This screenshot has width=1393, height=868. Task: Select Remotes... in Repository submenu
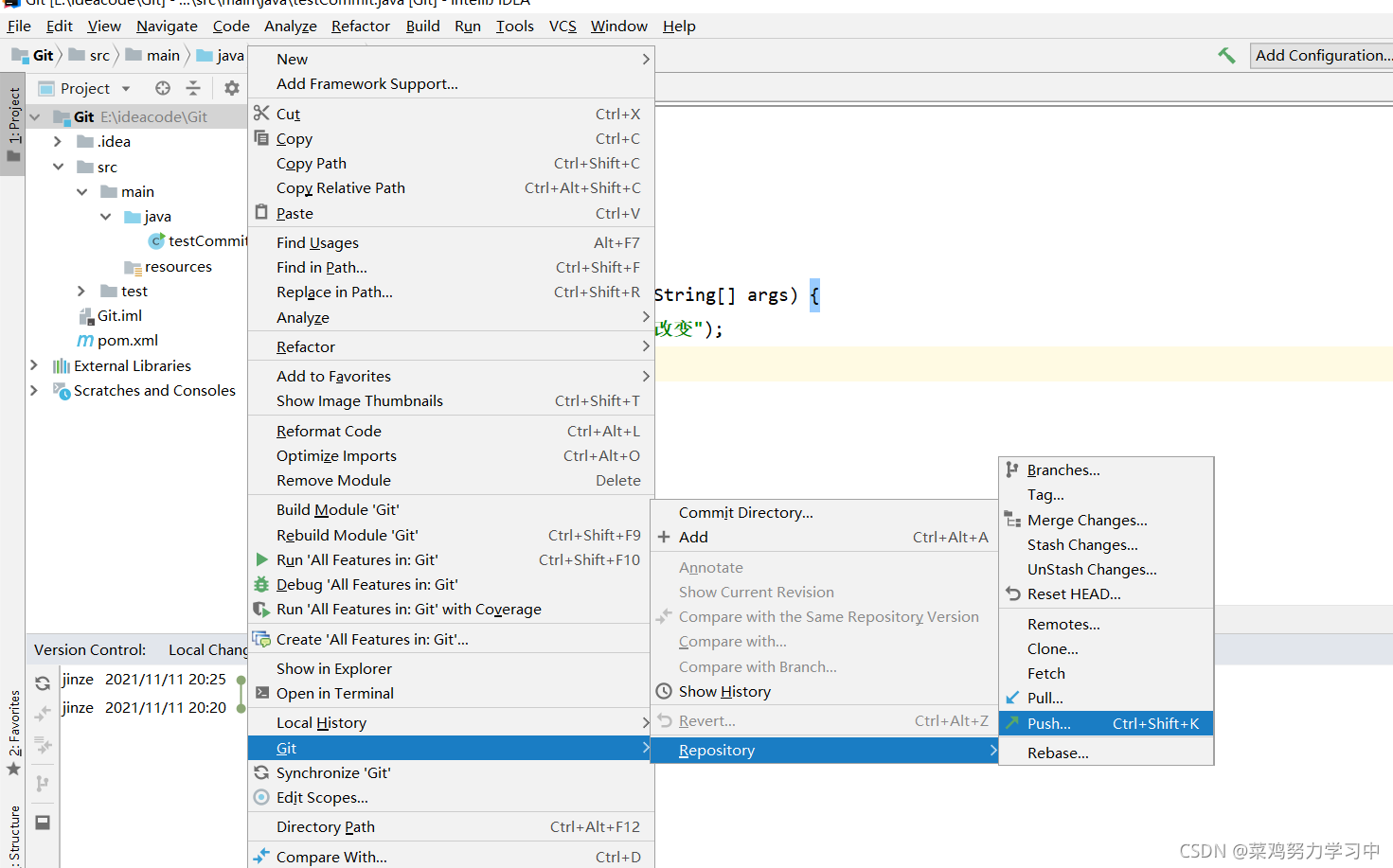[x=1106, y=624]
